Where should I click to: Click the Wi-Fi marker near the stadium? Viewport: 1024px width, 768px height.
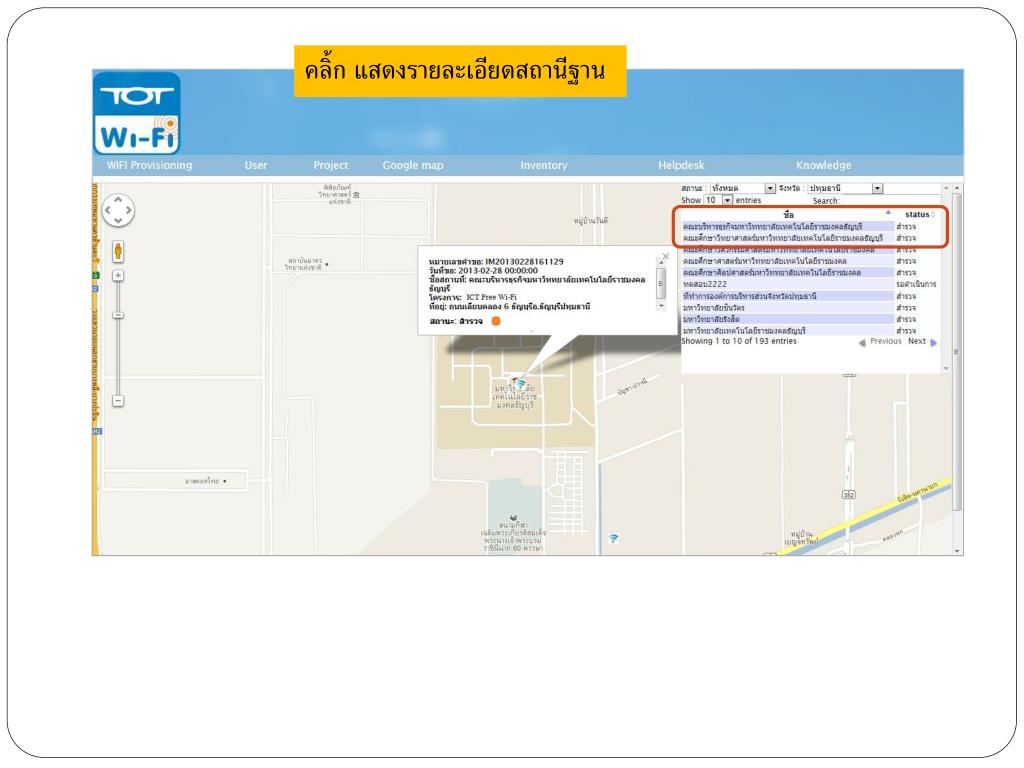coord(613,538)
